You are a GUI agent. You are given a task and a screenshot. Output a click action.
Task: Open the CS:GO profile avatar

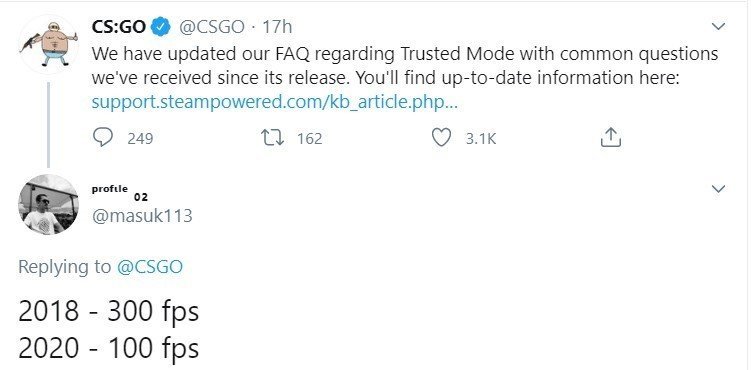click(49, 44)
